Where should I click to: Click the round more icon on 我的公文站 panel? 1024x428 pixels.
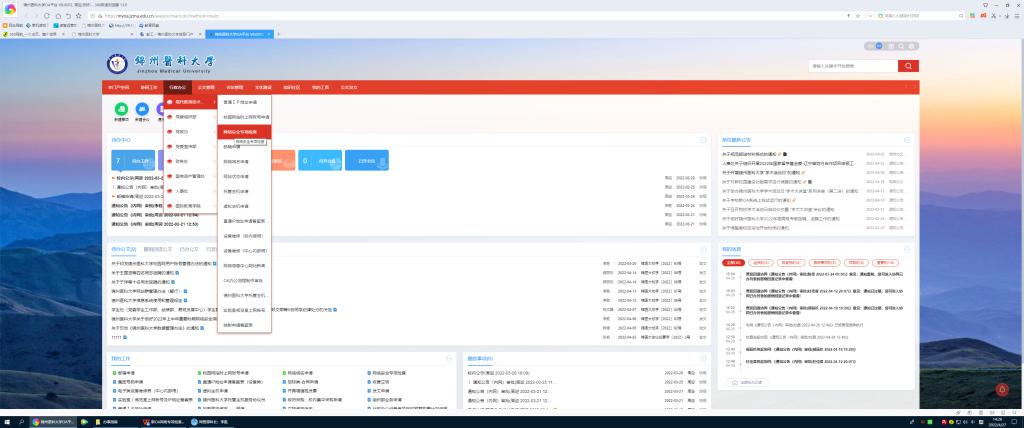[703, 249]
